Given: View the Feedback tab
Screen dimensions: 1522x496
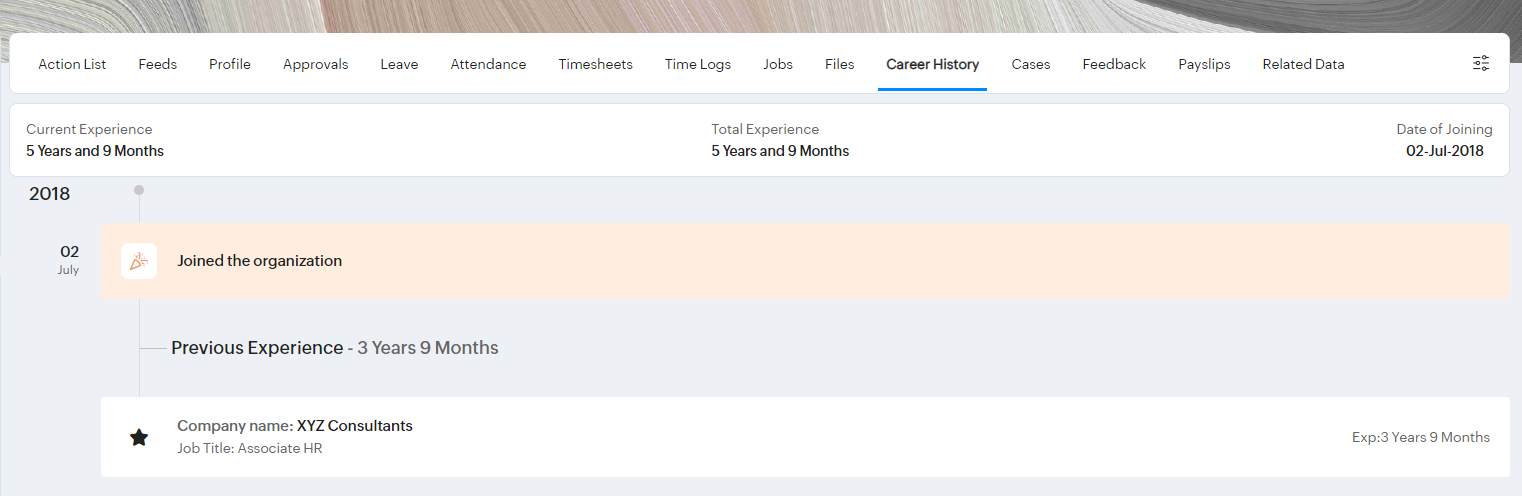Looking at the screenshot, I should (x=1114, y=64).
